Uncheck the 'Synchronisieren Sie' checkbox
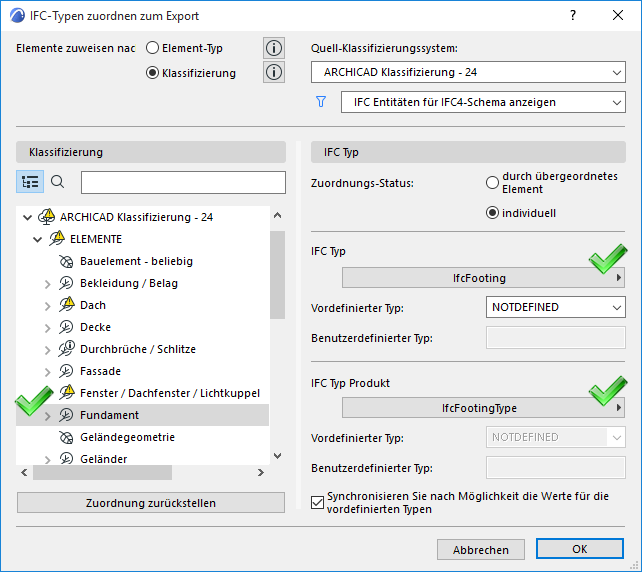642x572 pixels. (x=319, y=503)
